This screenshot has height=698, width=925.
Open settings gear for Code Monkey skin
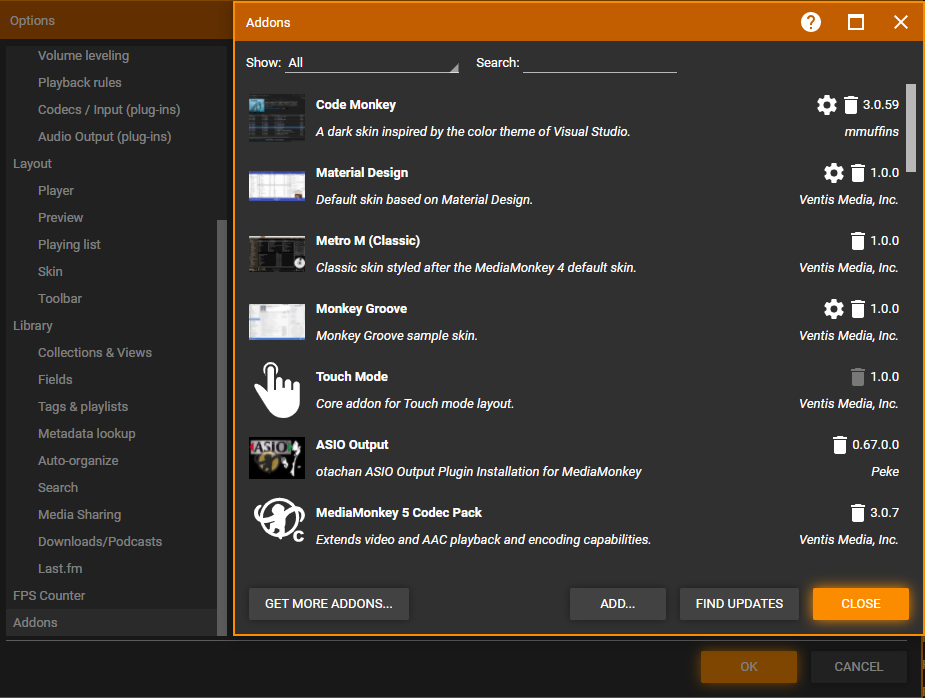pos(826,105)
